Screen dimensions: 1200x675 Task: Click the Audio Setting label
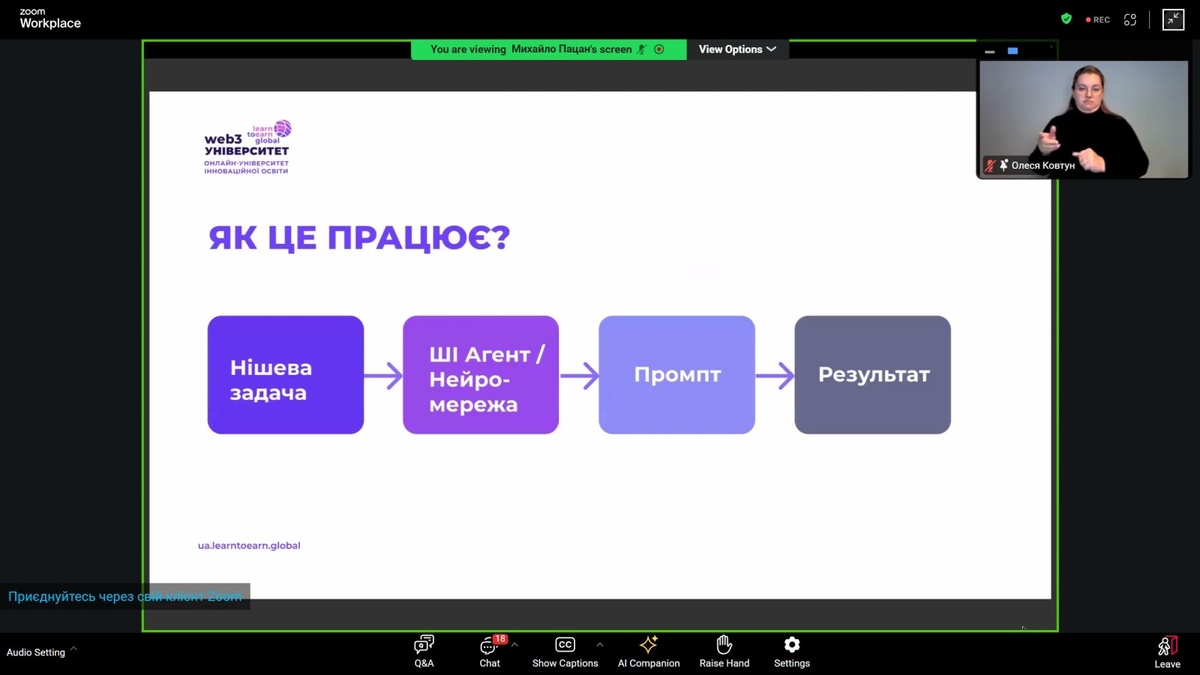point(36,652)
